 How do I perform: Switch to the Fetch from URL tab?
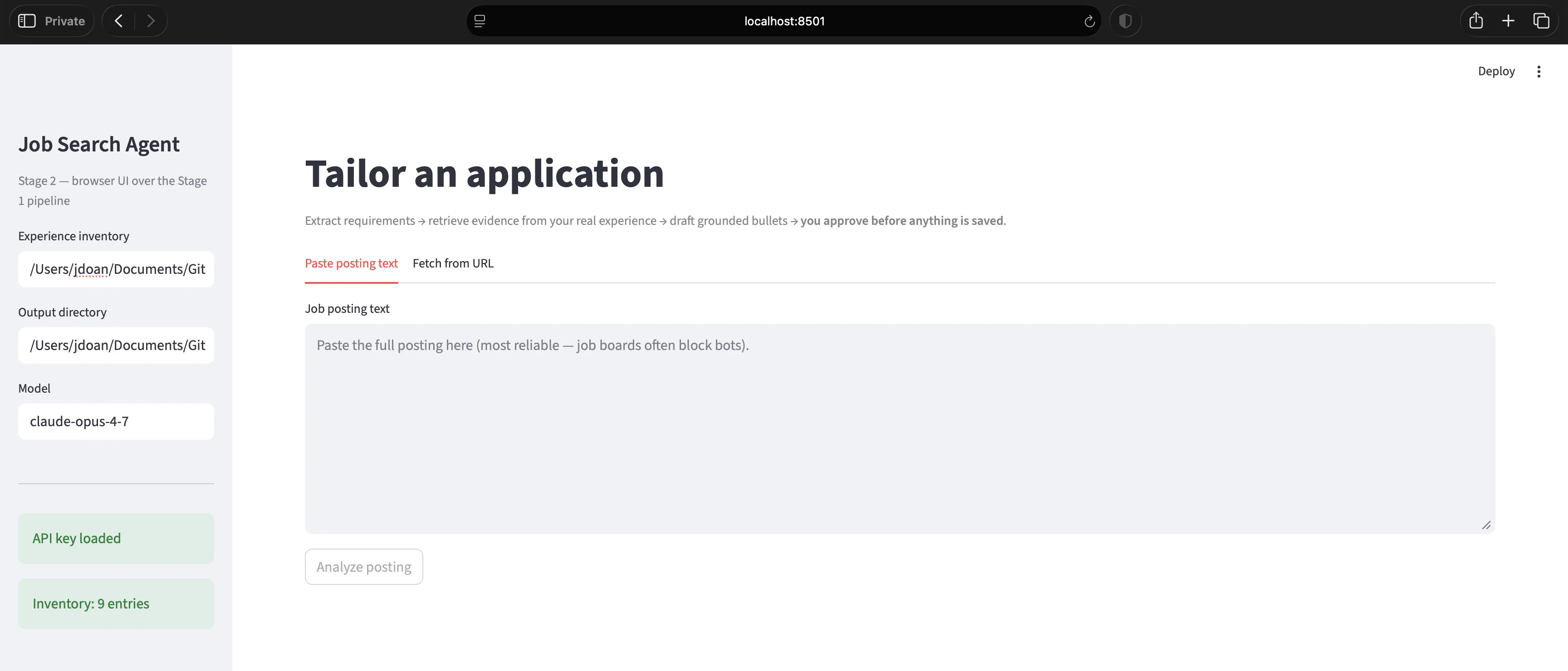[453, 263]
